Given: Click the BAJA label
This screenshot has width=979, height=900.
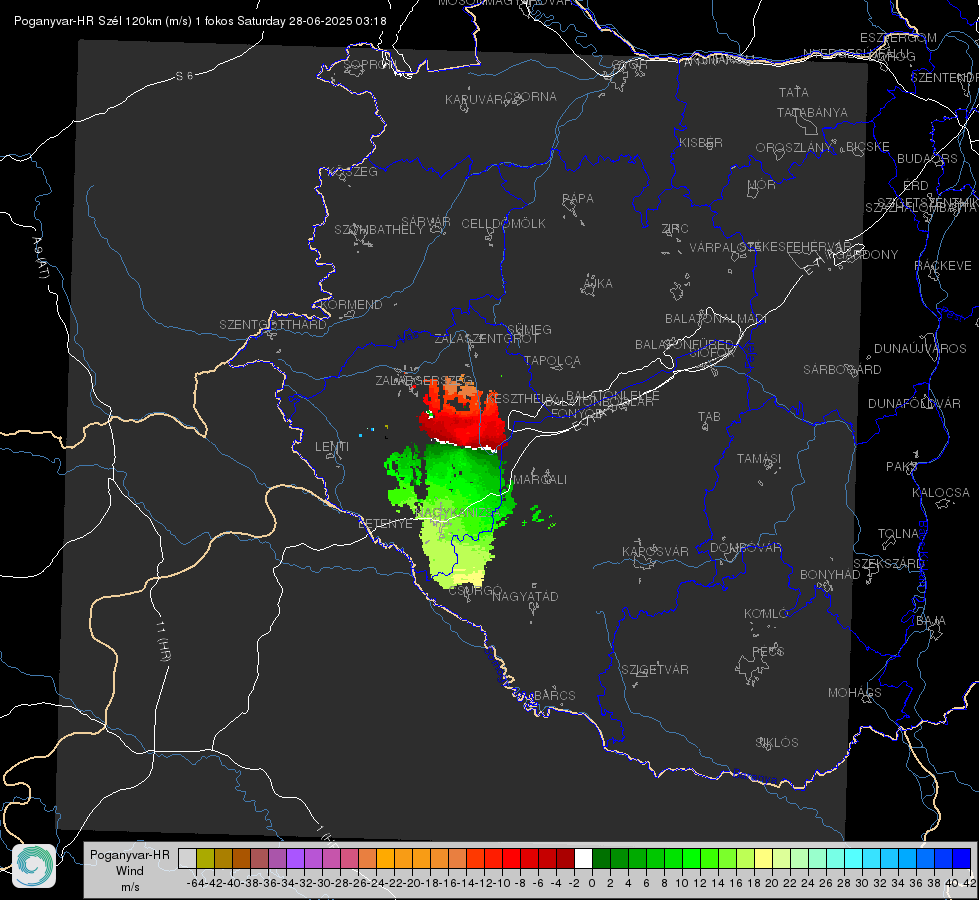Looking at the screenshot, I should (931, 621).
